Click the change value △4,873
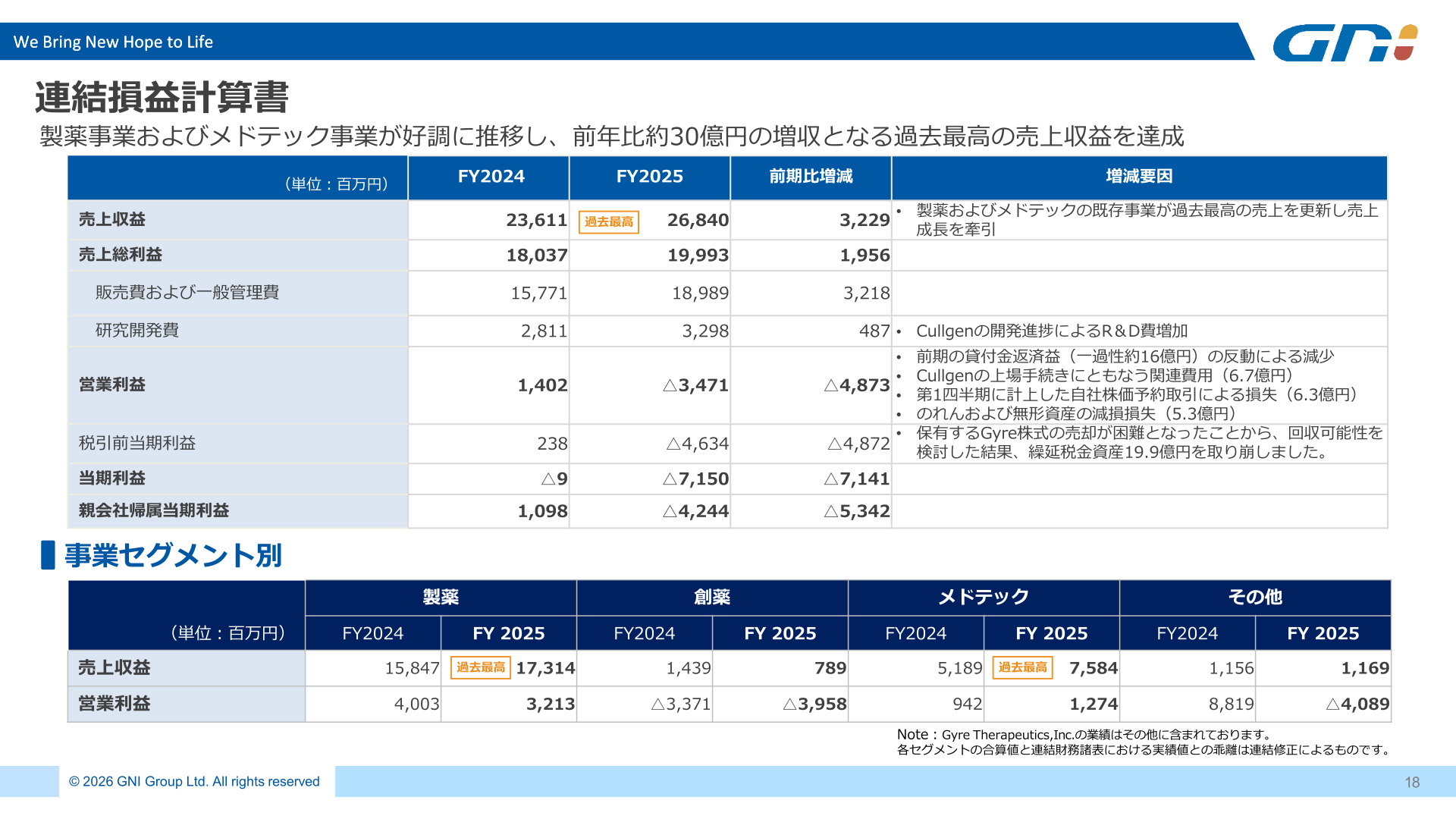Image resolution: width=1456 pixels, height=819 pixels. 857,385
